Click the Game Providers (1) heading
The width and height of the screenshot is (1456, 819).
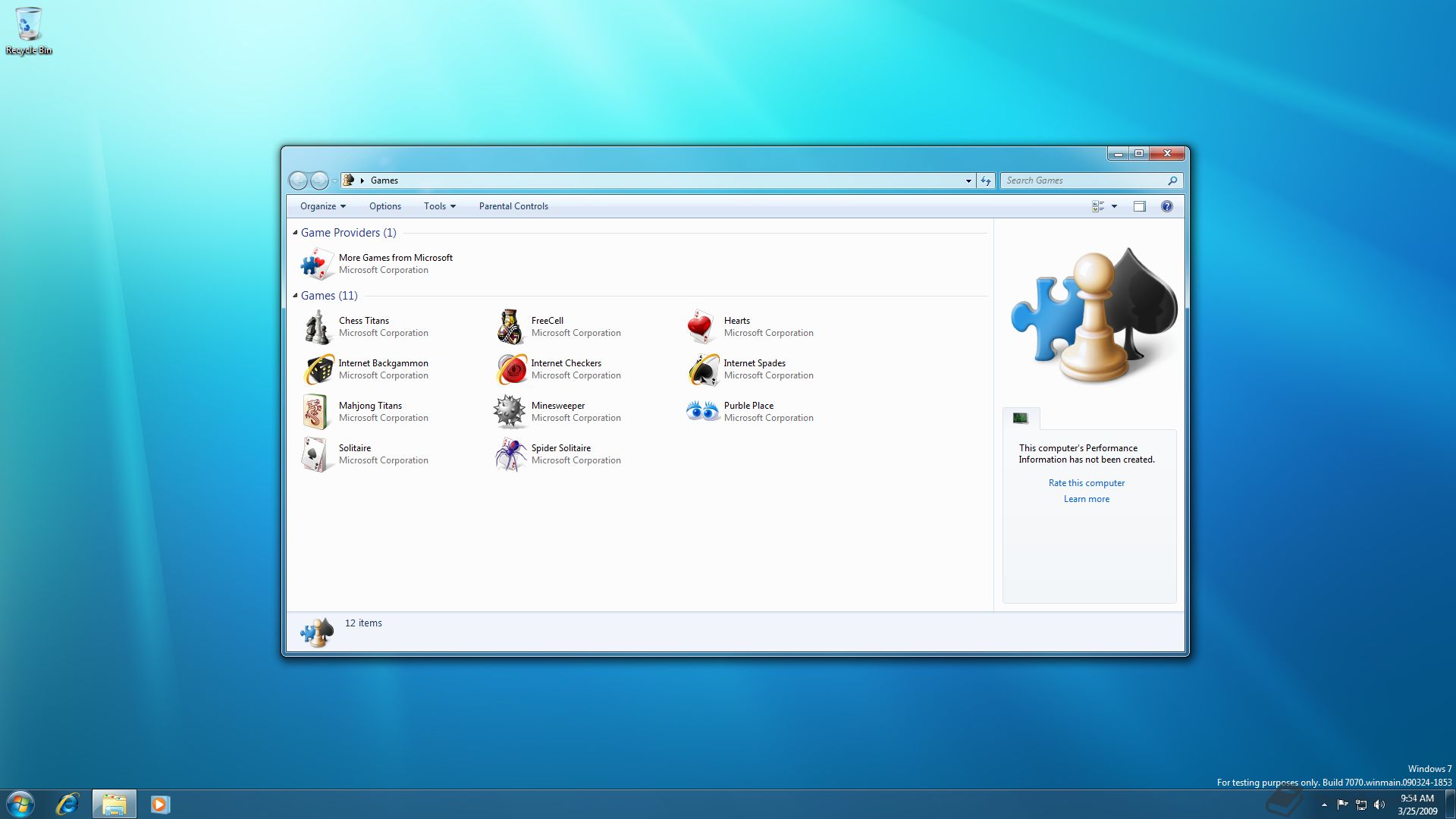click(x=348, y=233)
